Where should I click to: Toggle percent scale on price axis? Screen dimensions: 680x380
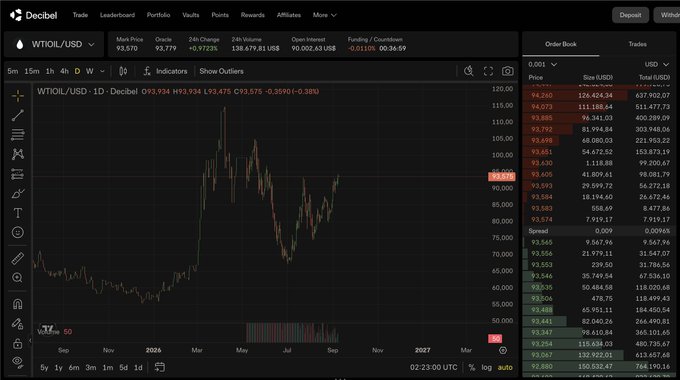[x=472, y=367]
